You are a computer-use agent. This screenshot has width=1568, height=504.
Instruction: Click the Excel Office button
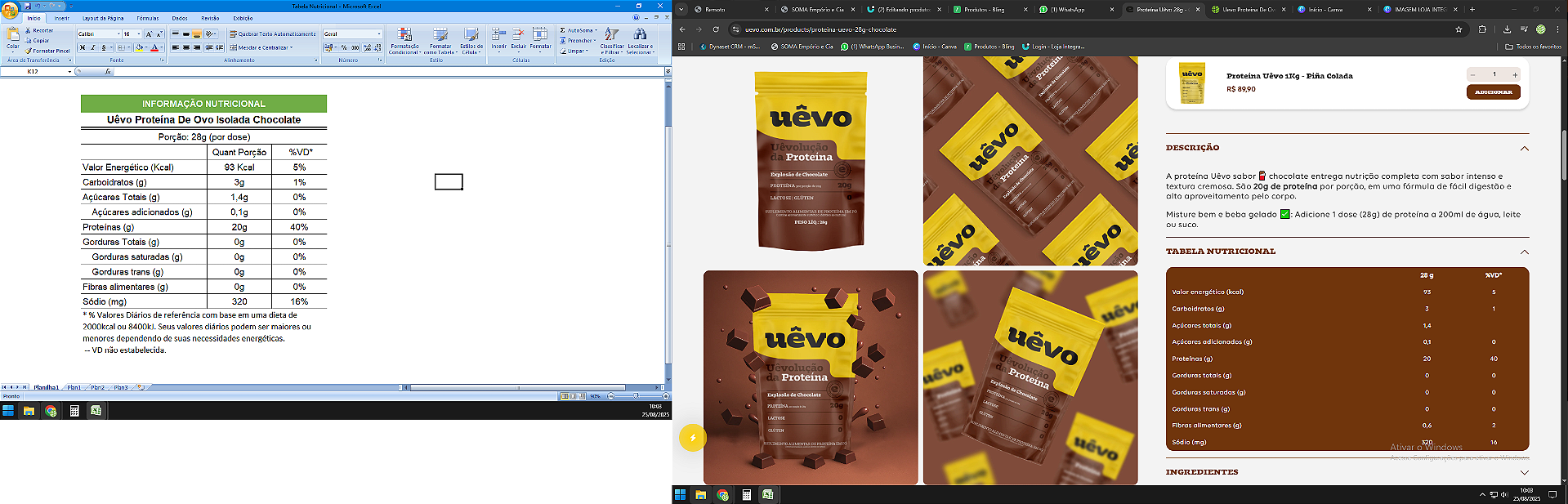10,11
